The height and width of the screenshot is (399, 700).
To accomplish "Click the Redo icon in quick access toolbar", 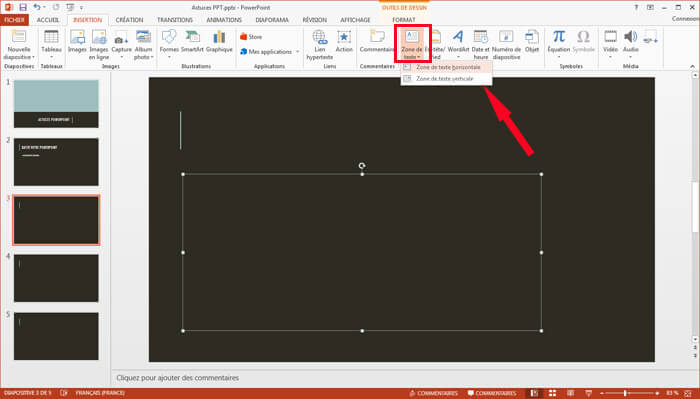I will [56, 7].
